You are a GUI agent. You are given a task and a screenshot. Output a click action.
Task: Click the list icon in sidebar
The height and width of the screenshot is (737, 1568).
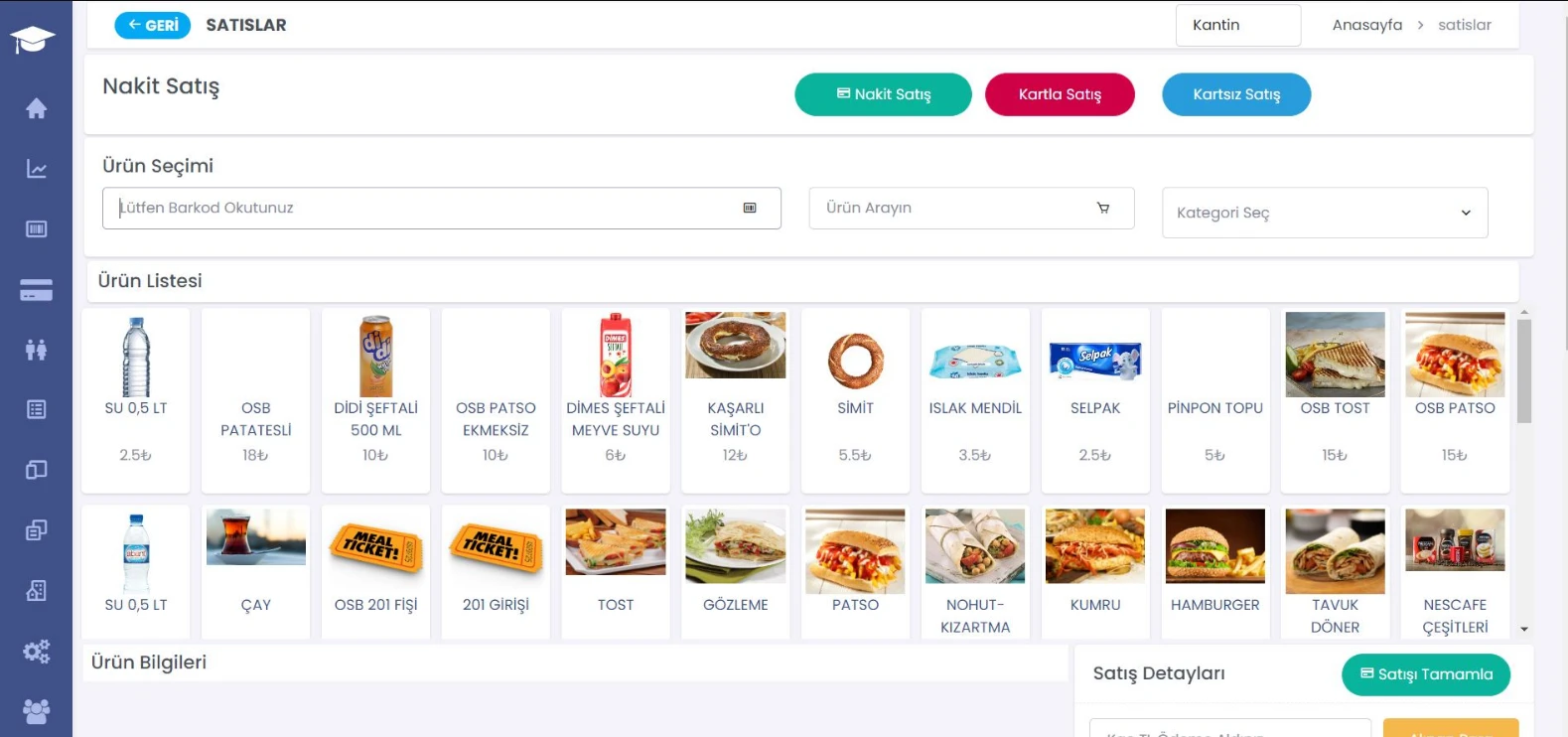36,409
